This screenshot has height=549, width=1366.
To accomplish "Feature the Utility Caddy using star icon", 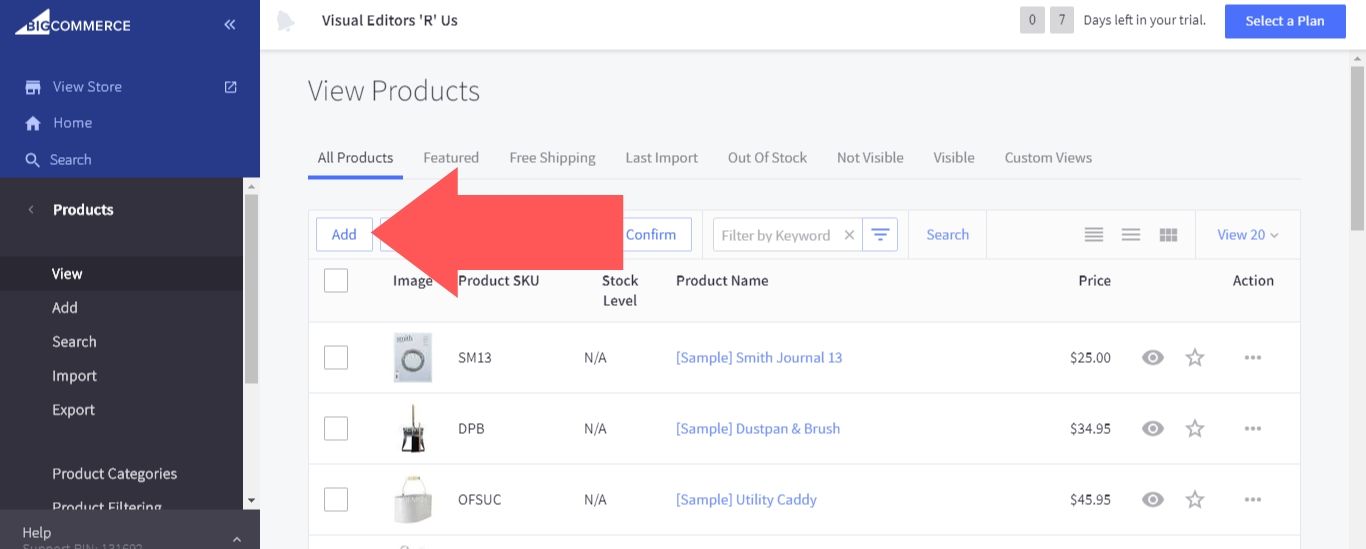I will [x=1195, y=499].
